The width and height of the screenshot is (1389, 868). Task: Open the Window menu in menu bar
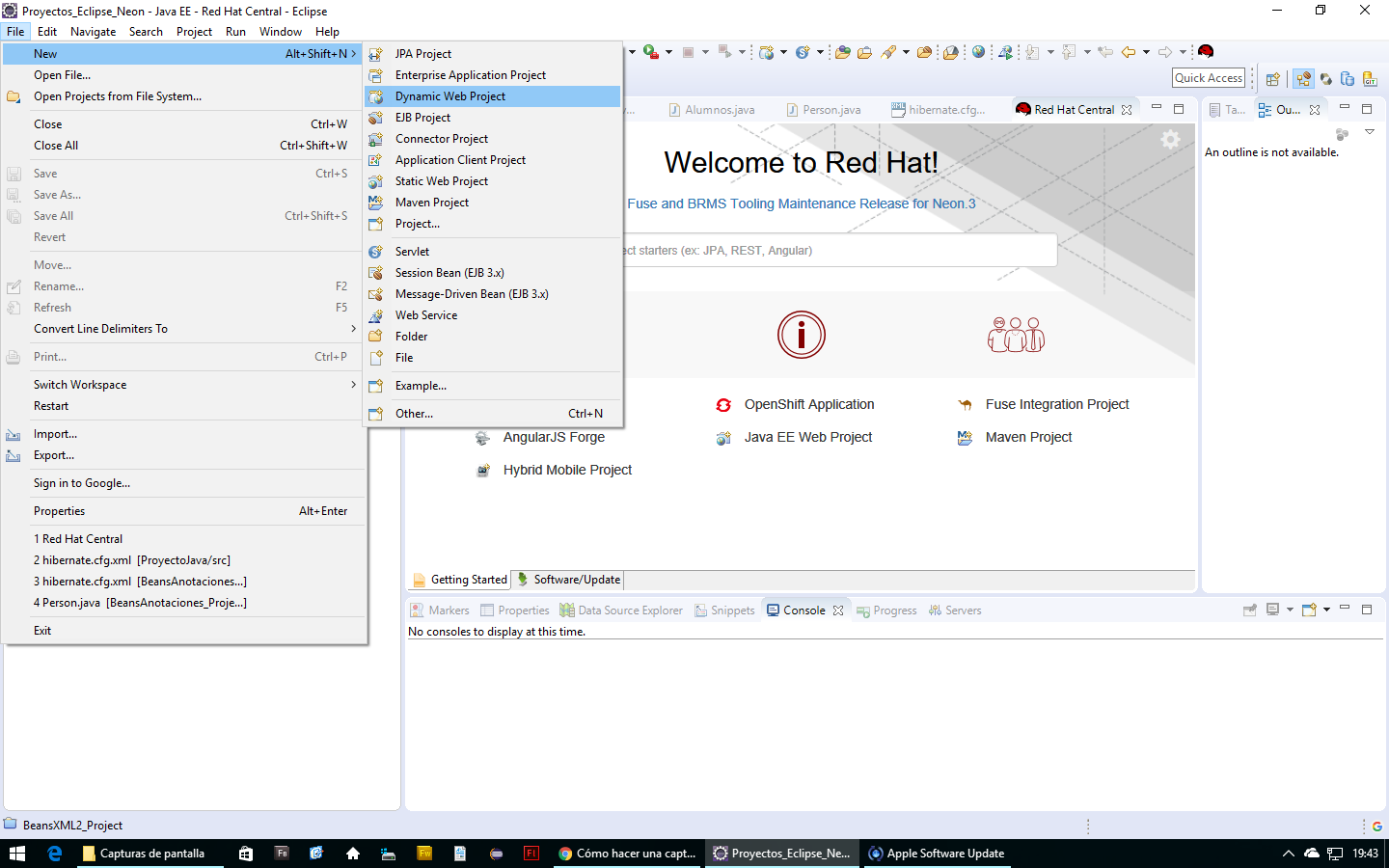click(281, 32)
